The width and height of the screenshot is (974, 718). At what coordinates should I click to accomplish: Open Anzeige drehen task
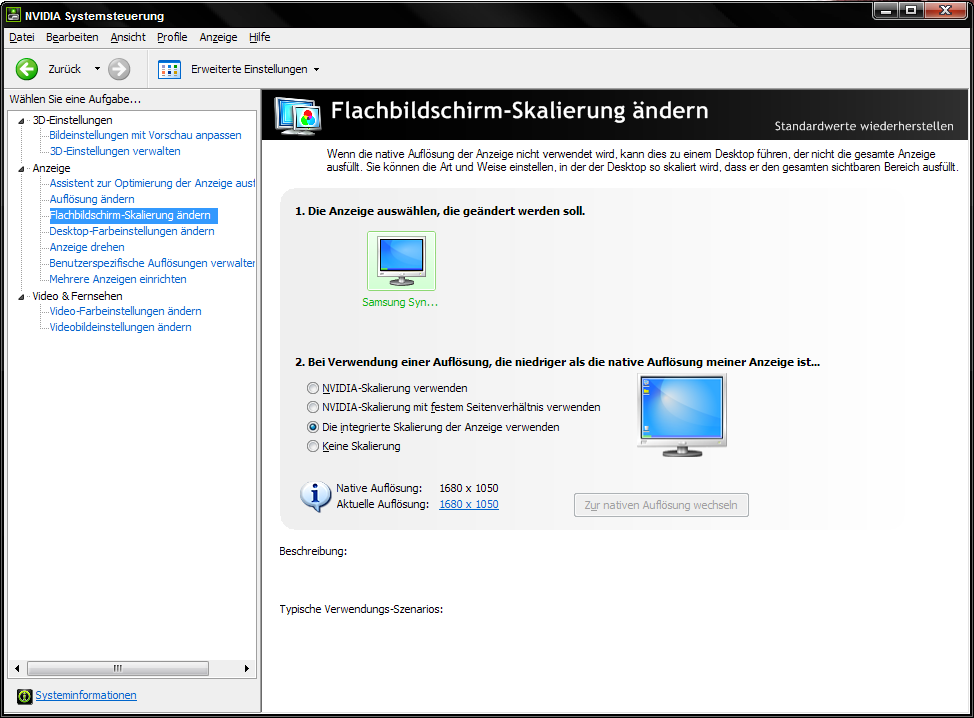coord(87,247)
